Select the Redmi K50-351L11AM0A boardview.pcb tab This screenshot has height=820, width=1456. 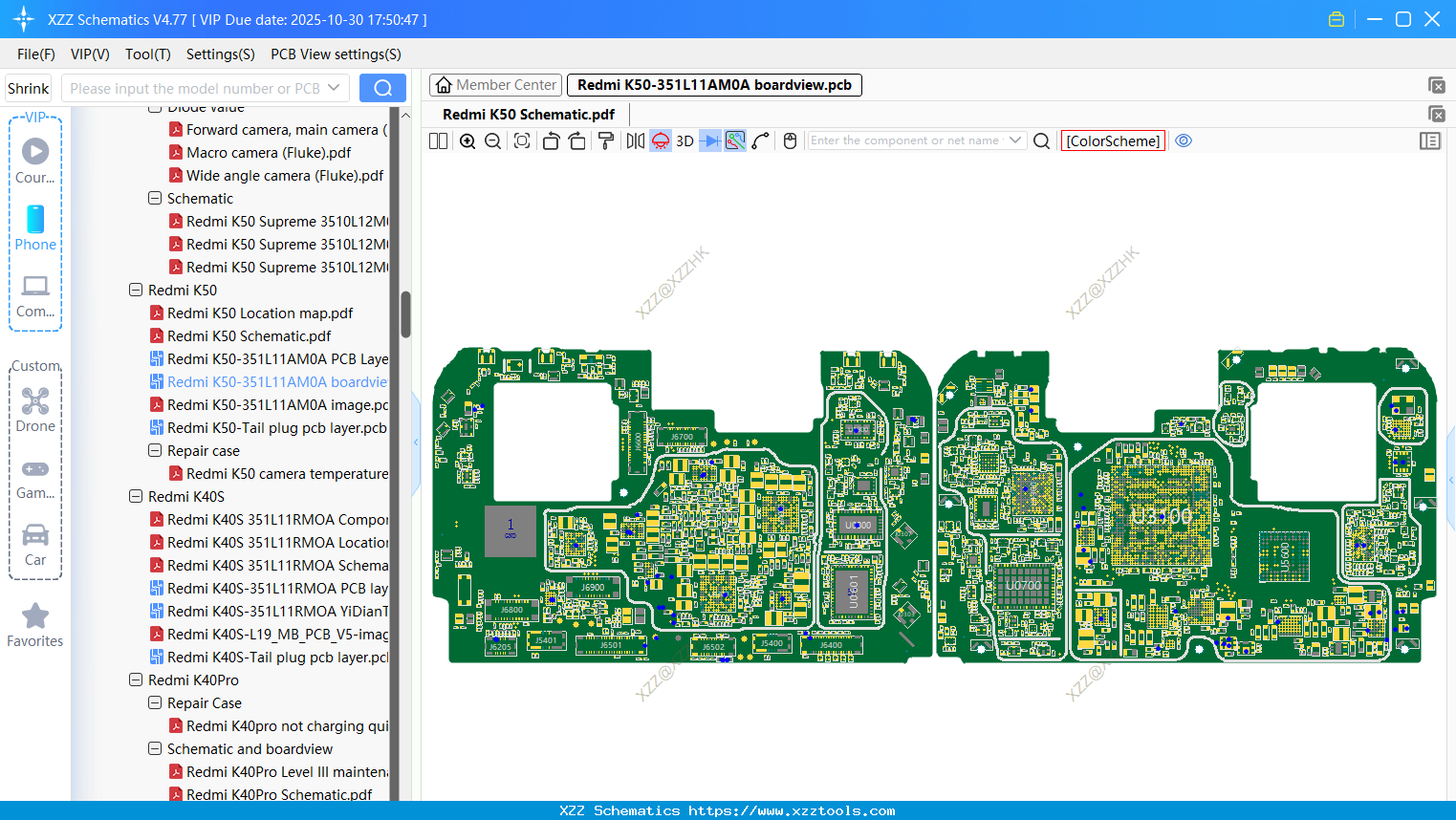point(714,85)
